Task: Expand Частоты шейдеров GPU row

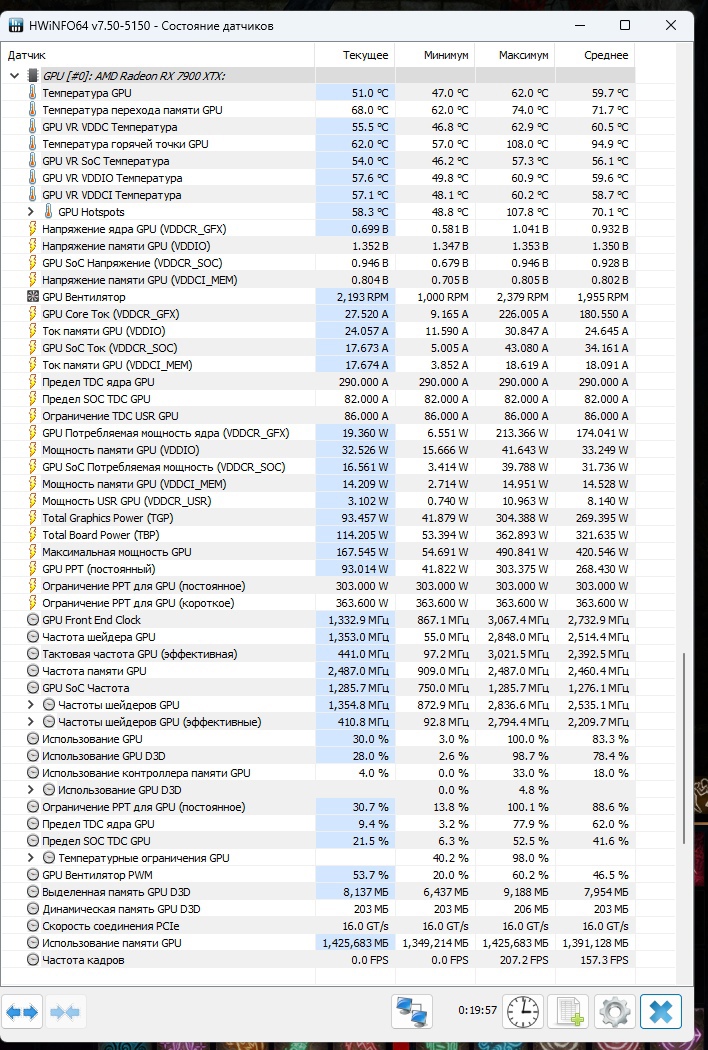Action: click(x=30, y=704)
